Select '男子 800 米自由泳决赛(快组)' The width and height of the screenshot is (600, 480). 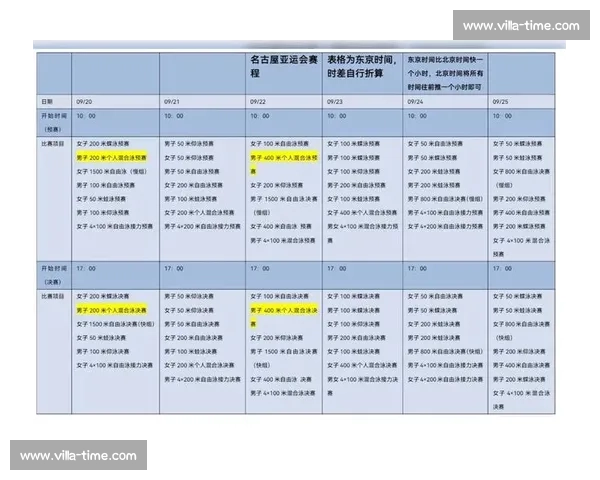pos(445,352)
